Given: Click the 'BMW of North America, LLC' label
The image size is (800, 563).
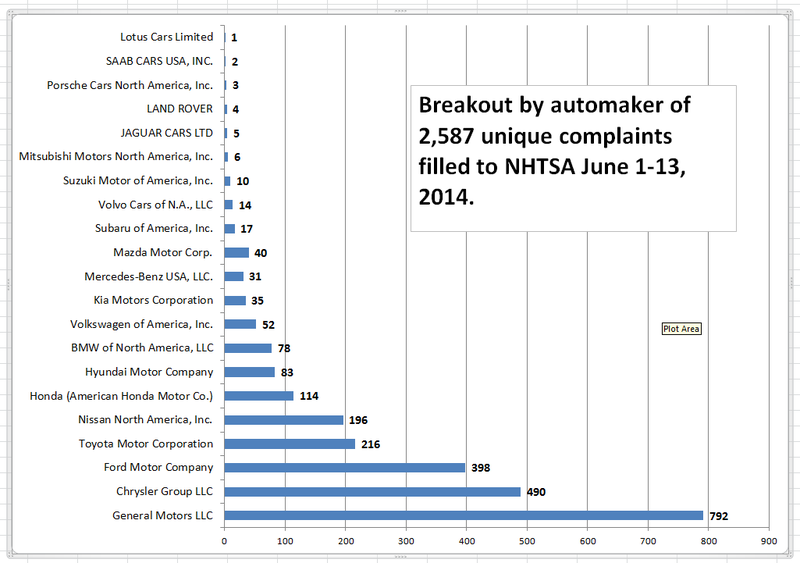Looking at the screenshot, I should [142, 348].
